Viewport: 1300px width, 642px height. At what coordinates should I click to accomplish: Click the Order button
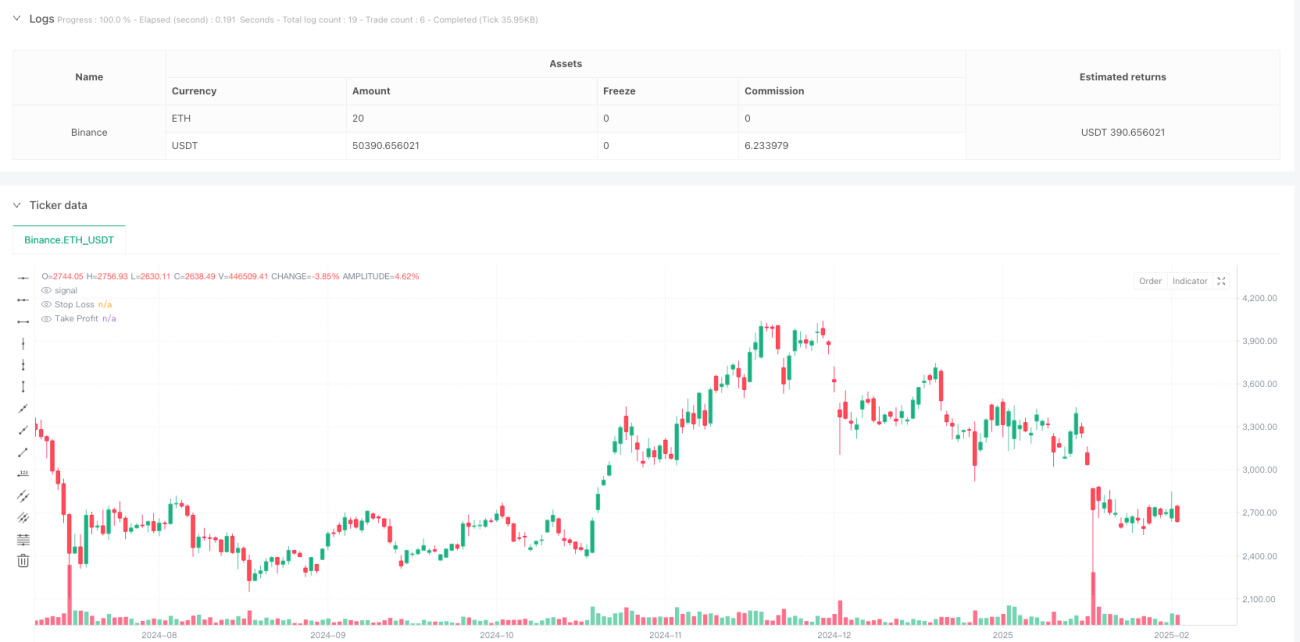1150,281
